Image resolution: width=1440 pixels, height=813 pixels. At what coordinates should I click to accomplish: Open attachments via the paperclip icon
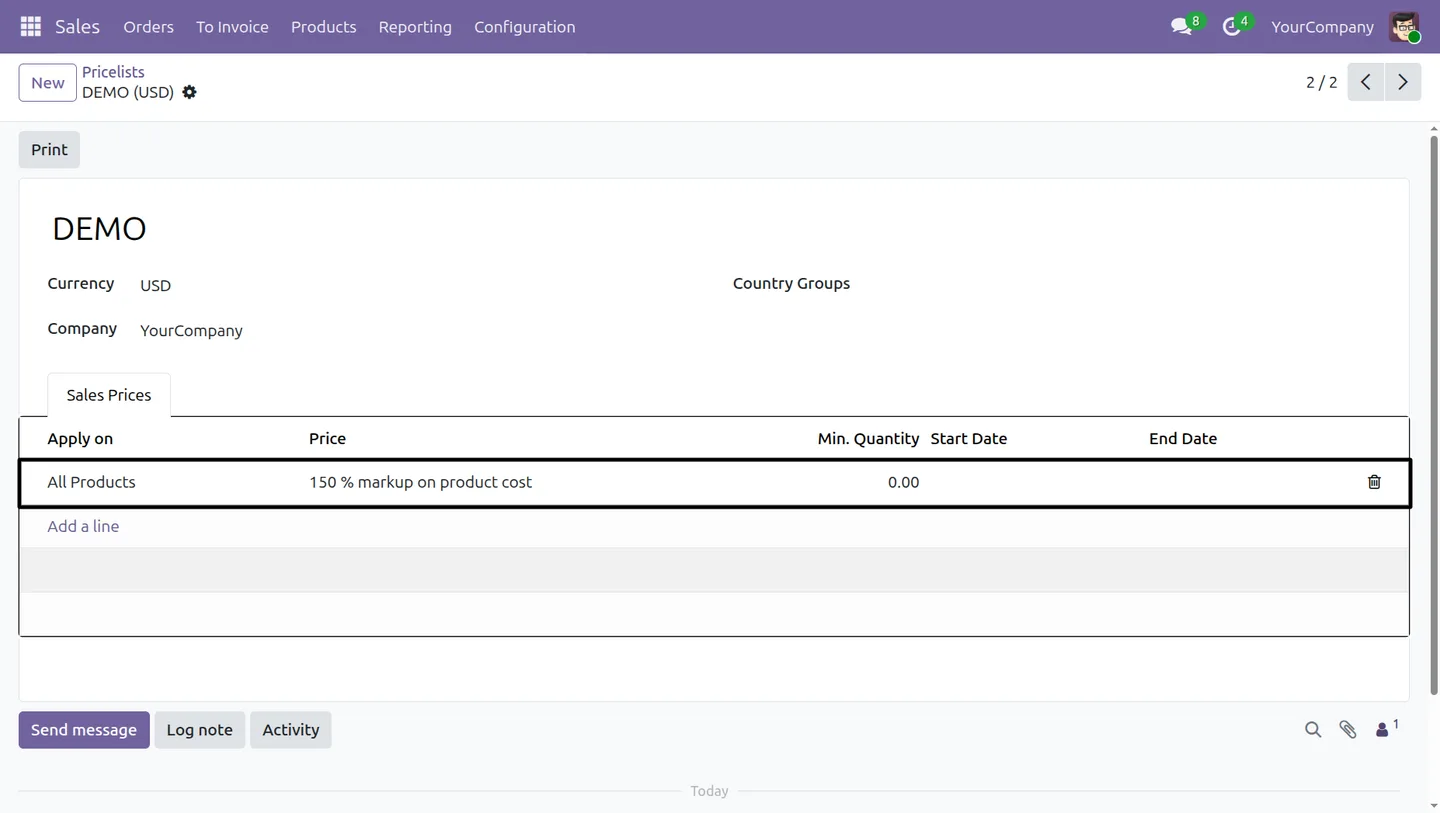pos(1348,730)
